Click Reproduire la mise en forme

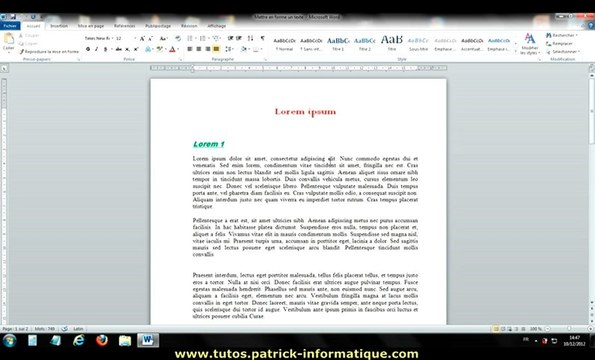[49, 52]
